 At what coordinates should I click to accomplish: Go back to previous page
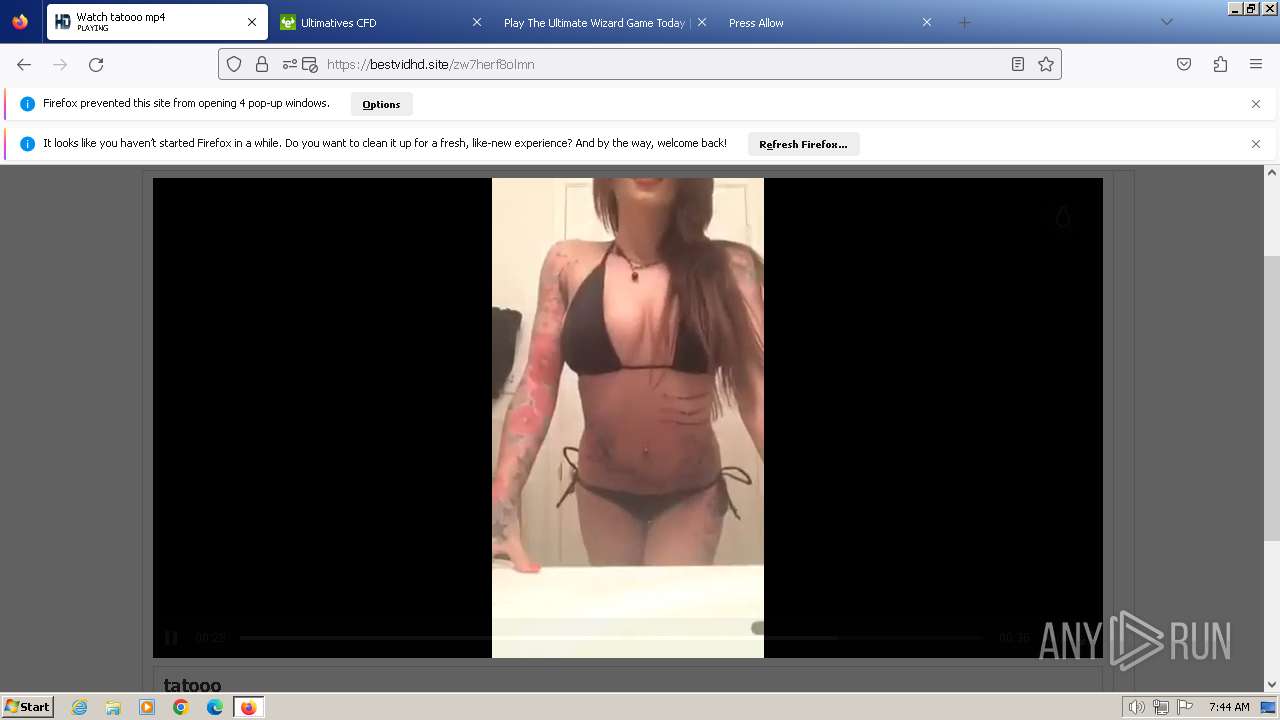[24, 64]
